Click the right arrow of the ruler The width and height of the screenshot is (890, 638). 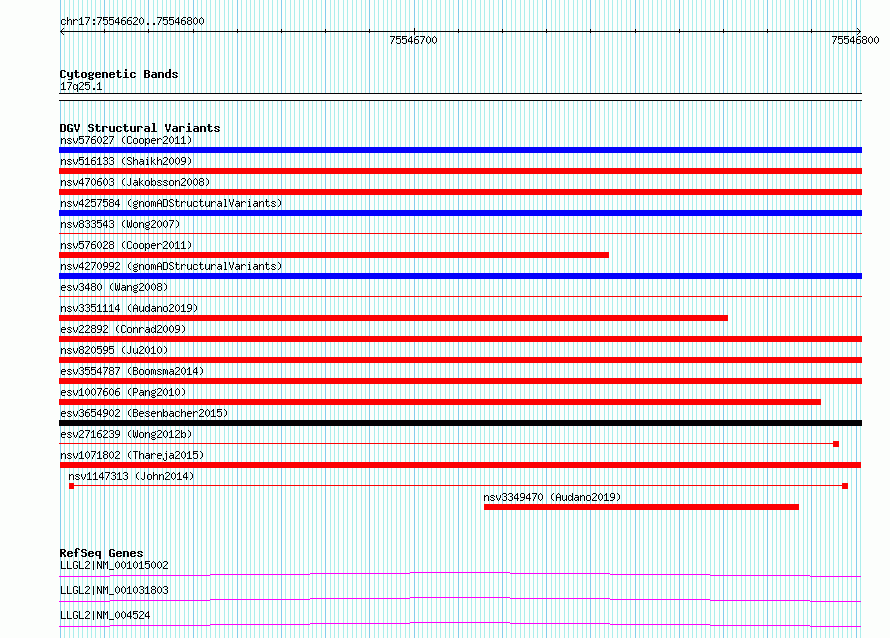858,31
